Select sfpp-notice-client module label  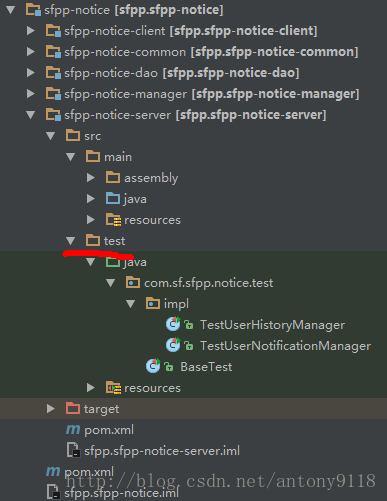point(191,31)
